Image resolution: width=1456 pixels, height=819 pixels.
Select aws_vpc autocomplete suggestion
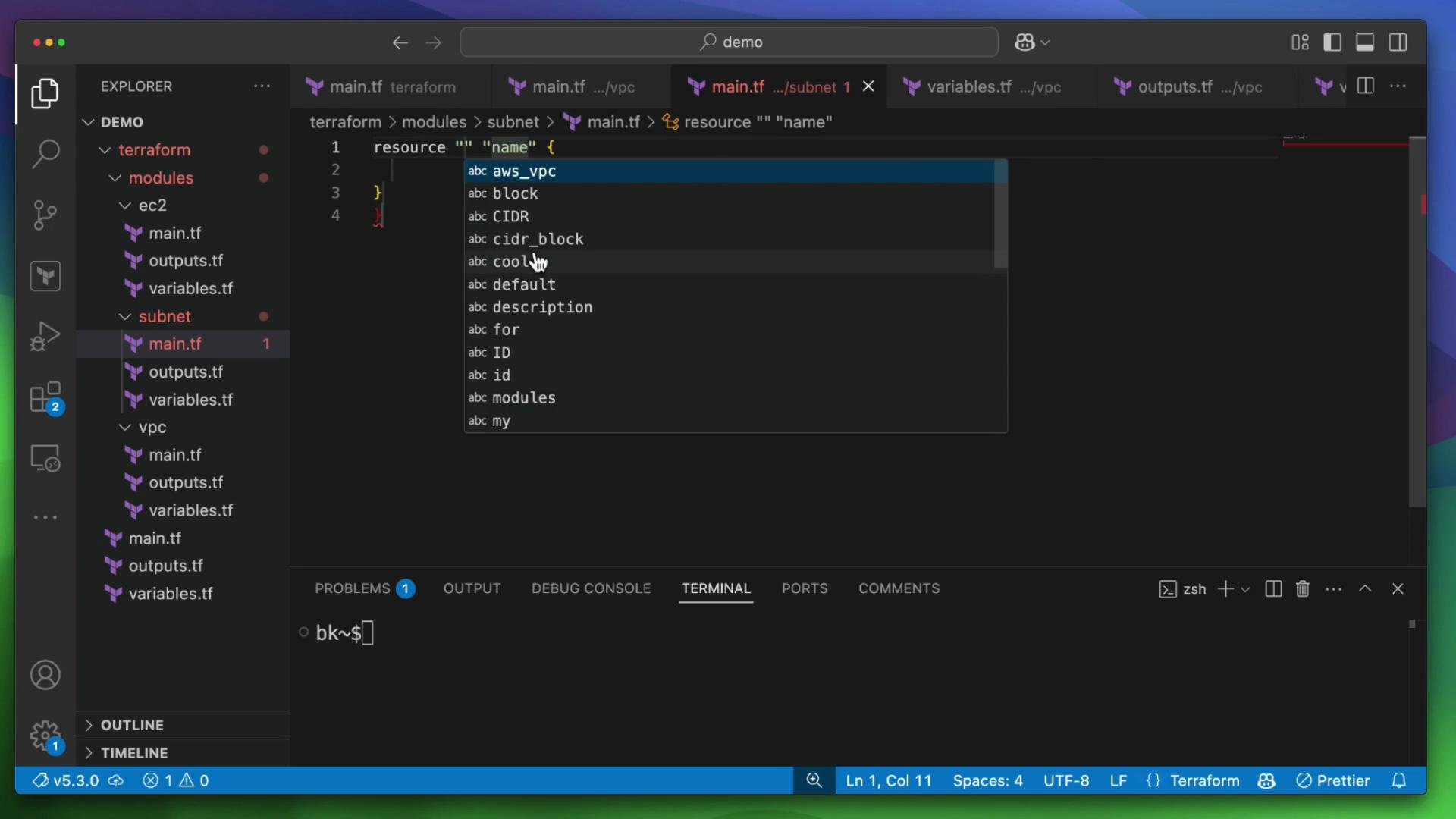pyautogui.click(x=730, y=171)
